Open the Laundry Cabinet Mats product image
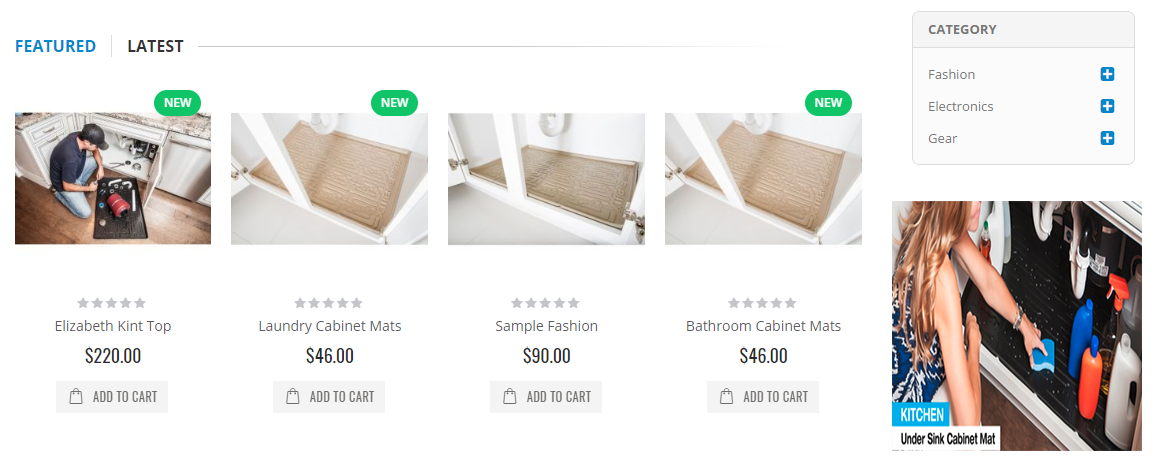 tap(329, 178)
